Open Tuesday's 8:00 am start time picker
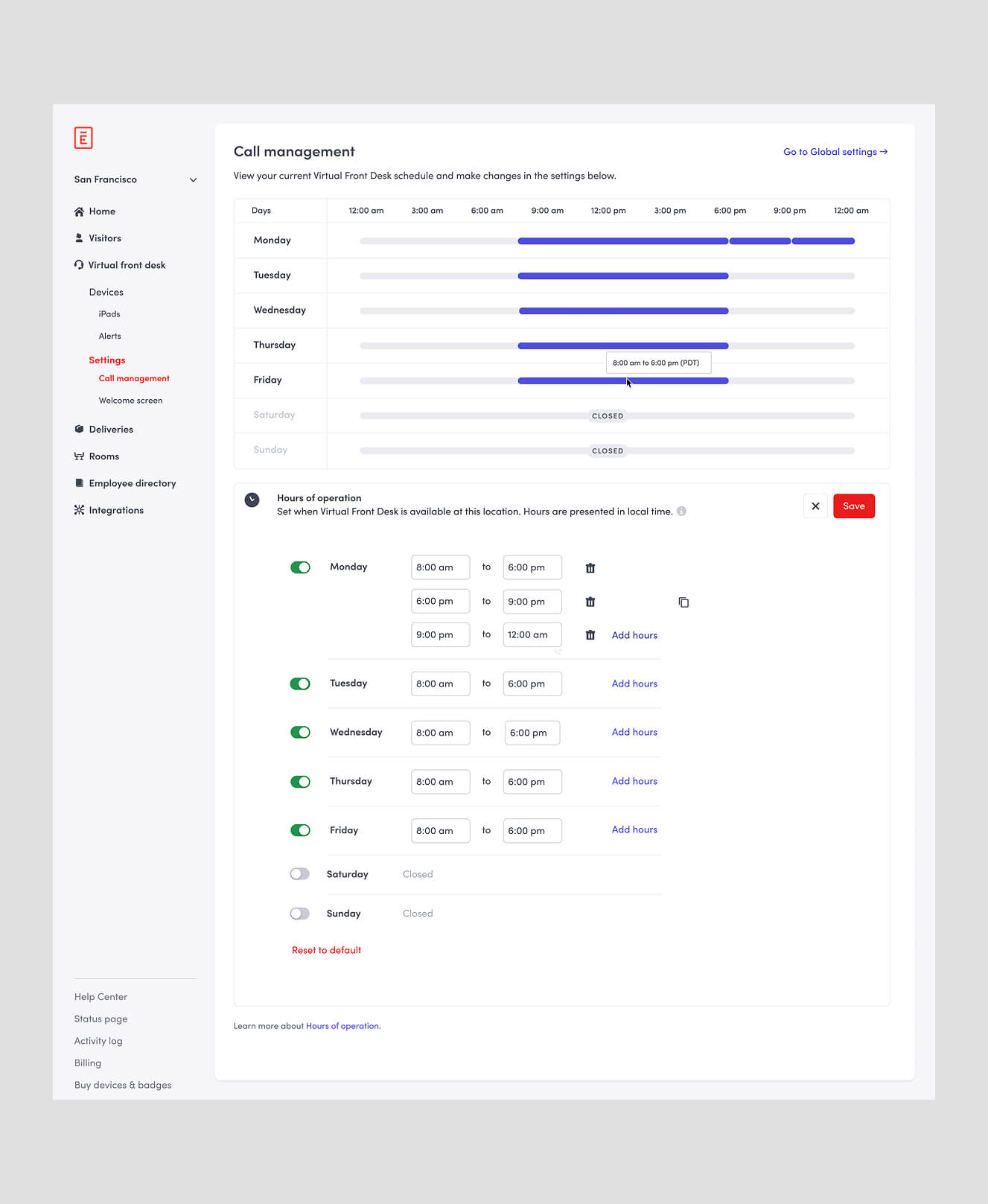 (x=440, y=684)
